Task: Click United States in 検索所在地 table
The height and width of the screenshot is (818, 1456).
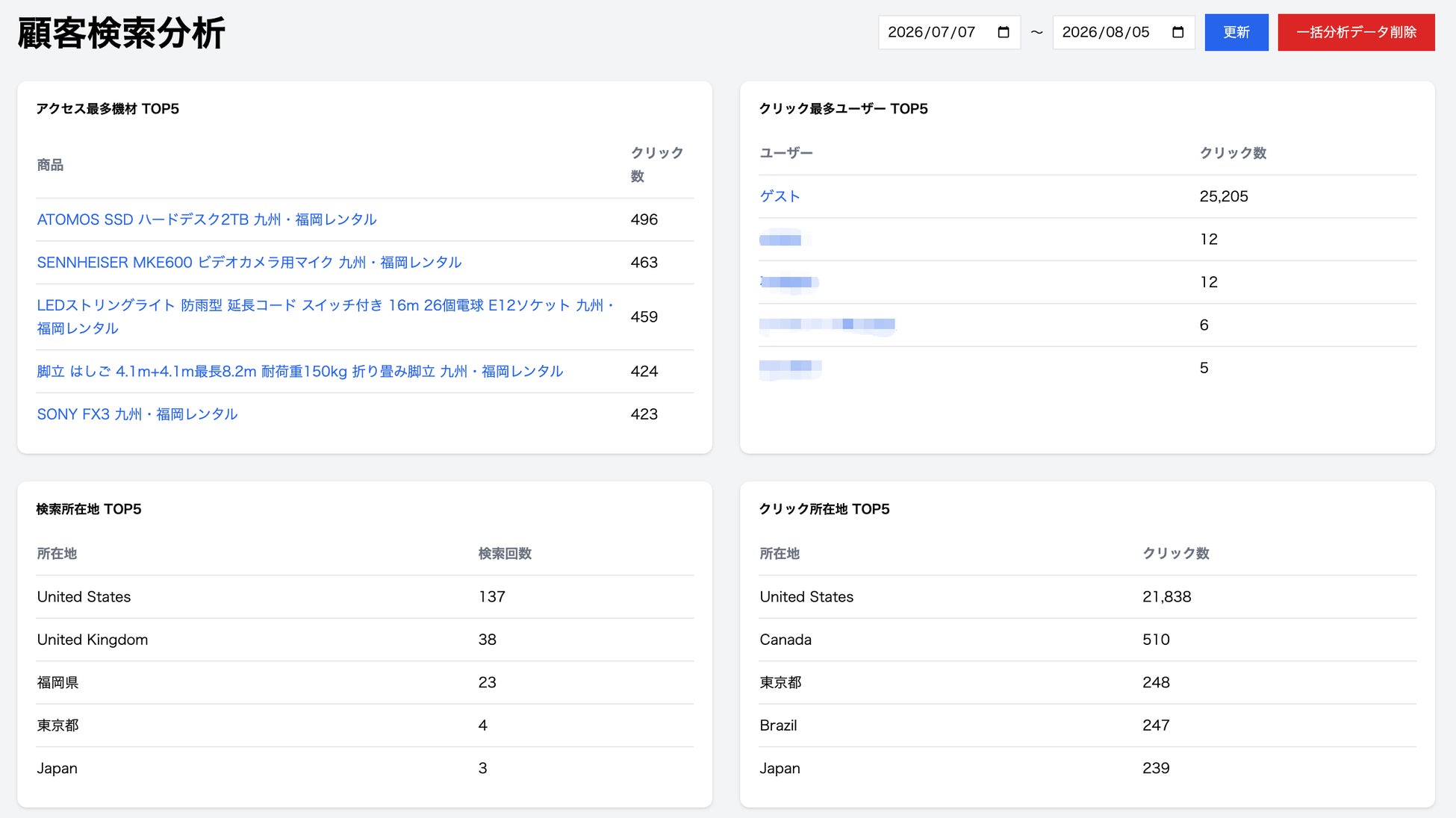Action: pos(84,596)
